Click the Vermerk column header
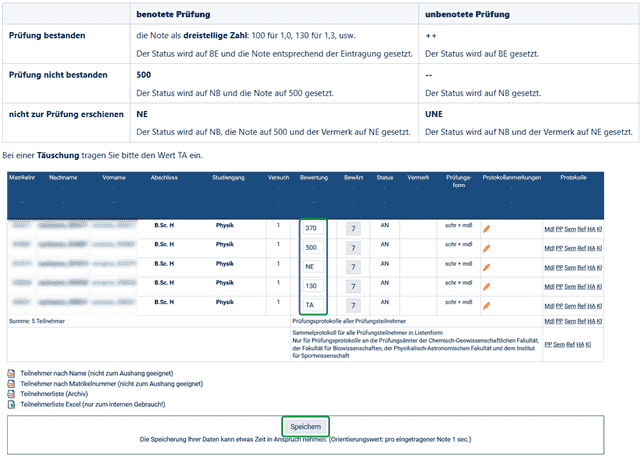The image size is (642, 459). [x=418, y=178]
